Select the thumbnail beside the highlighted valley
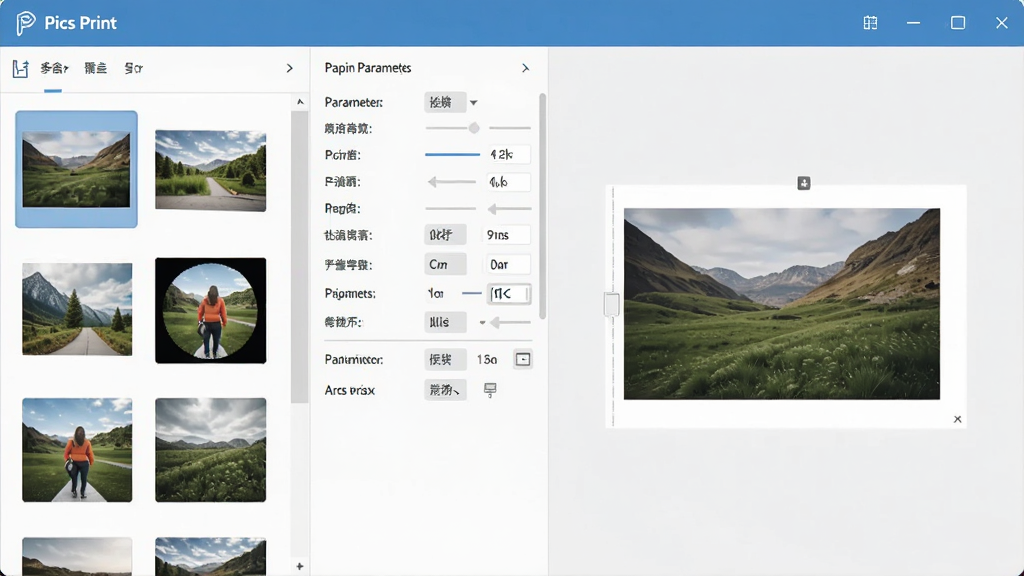1024x576 pixels. coord(210,170)
